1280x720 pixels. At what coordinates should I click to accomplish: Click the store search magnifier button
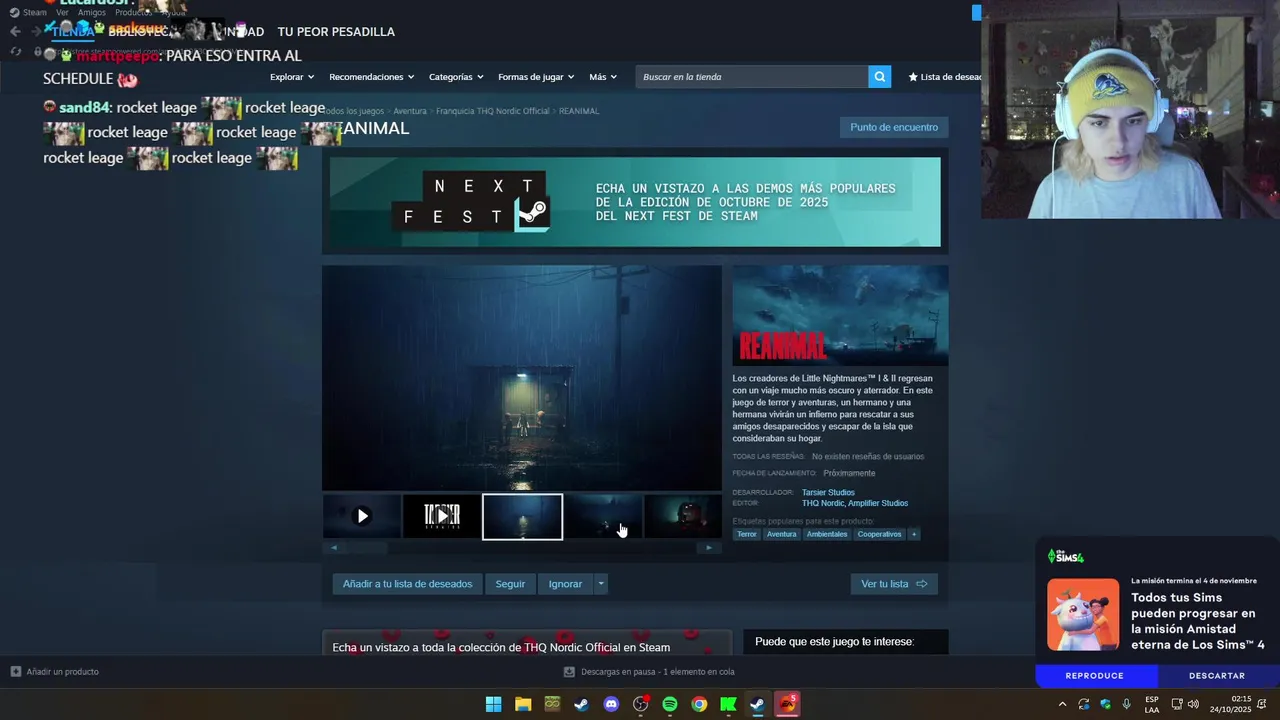(879, 77)
